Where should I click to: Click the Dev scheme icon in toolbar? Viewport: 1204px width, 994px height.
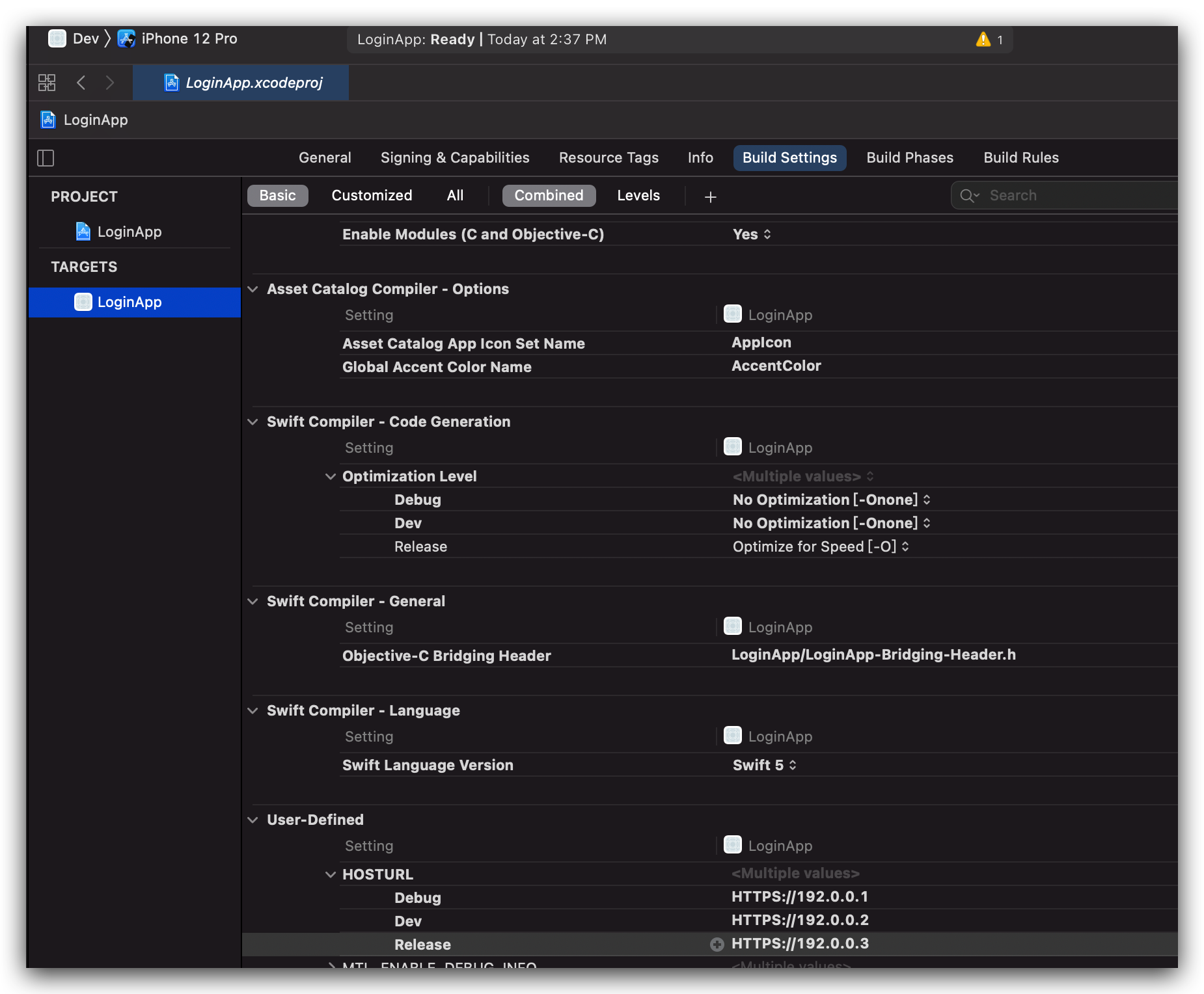pos(57,39)
